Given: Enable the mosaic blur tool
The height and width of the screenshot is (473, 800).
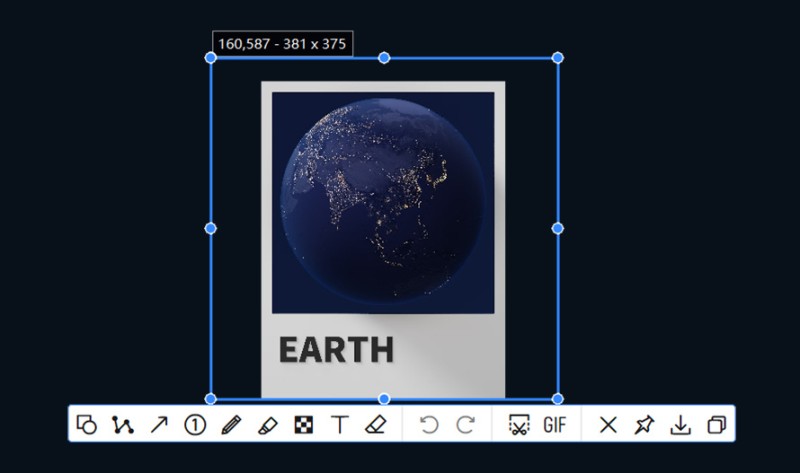Looking at the screenshot, I should click(303, 424).
